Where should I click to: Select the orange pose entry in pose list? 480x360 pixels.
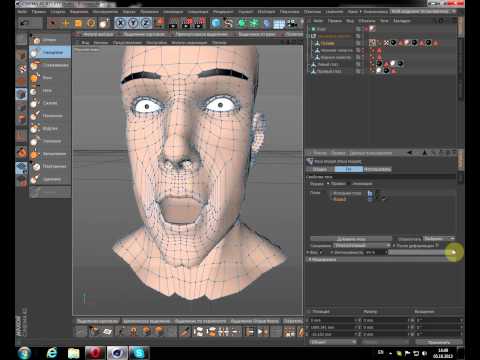(340, 199)
